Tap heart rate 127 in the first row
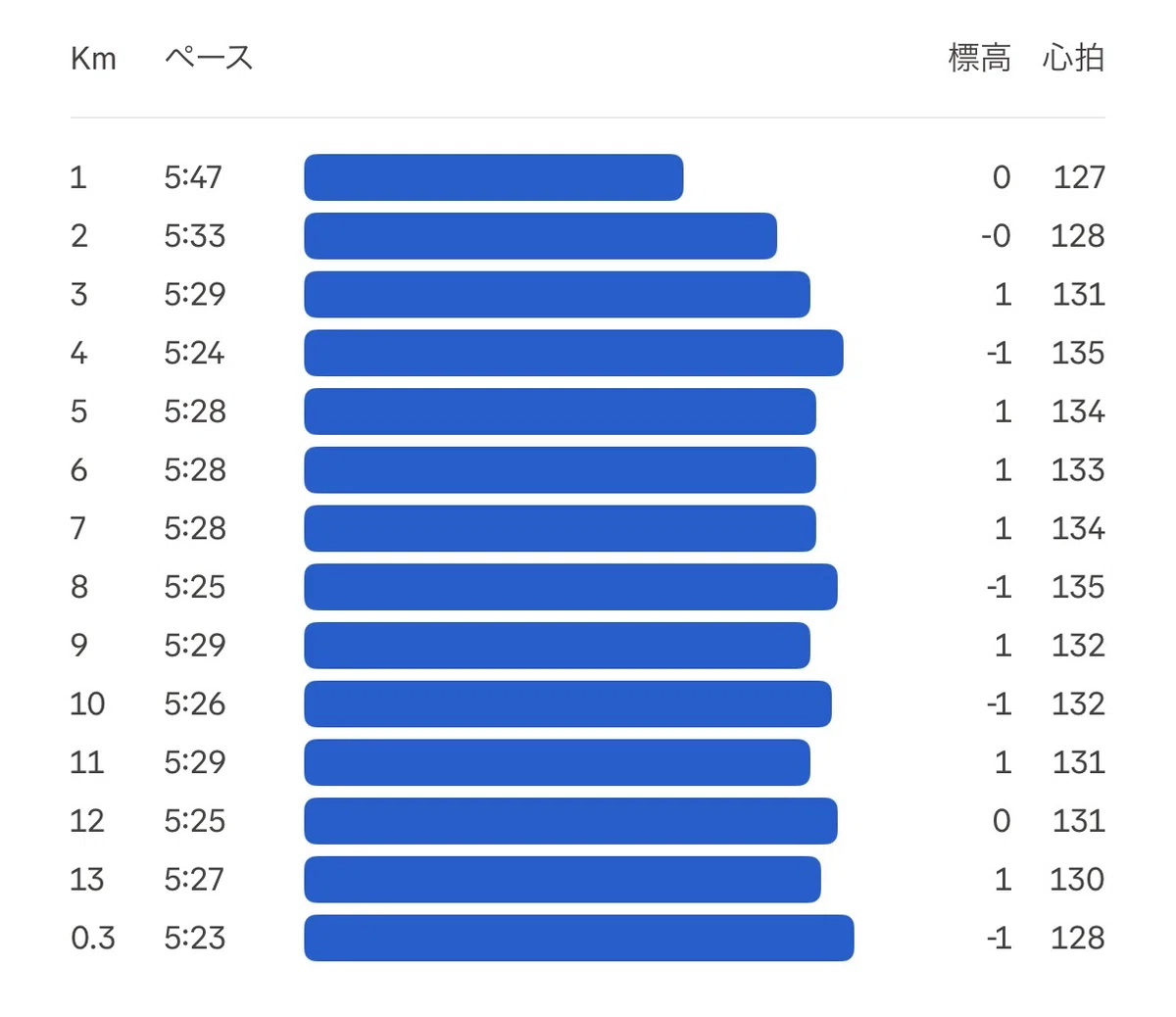 (x=1079, y=177)
